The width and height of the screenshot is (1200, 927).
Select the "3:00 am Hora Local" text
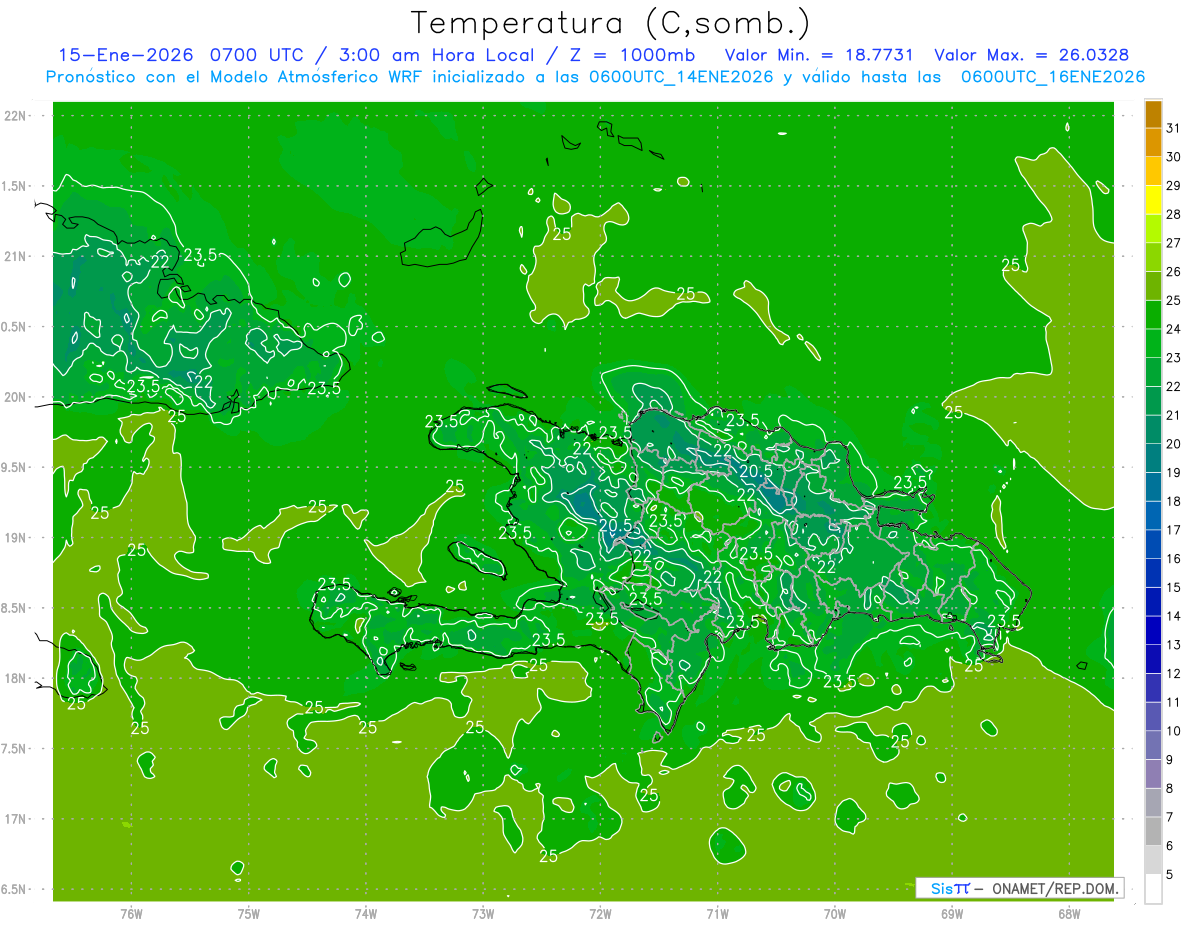point(440,55)
